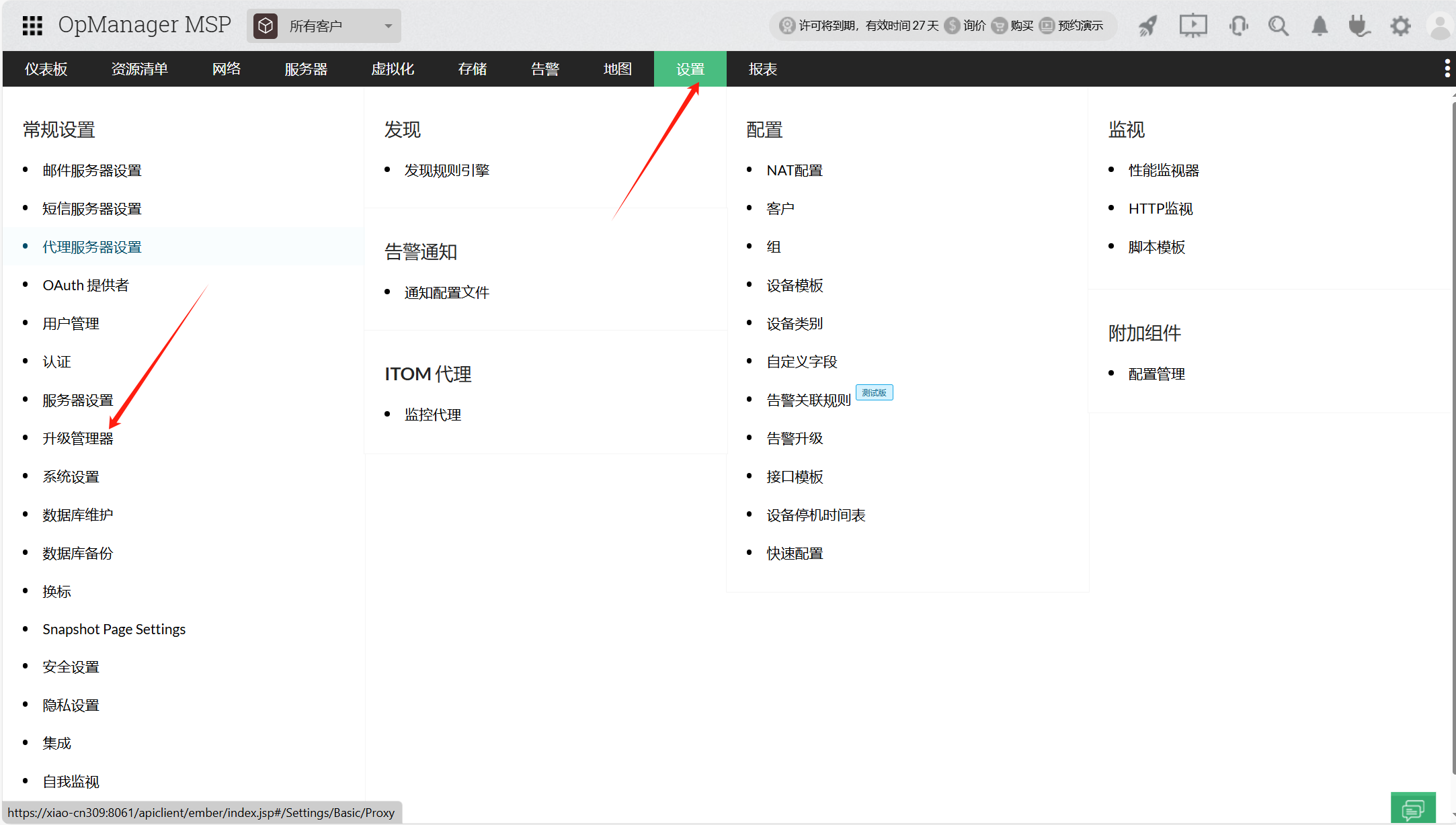Open the 报表 tab
The height and width of the screenshot is (825, 1456).
(x=762, y=69)
